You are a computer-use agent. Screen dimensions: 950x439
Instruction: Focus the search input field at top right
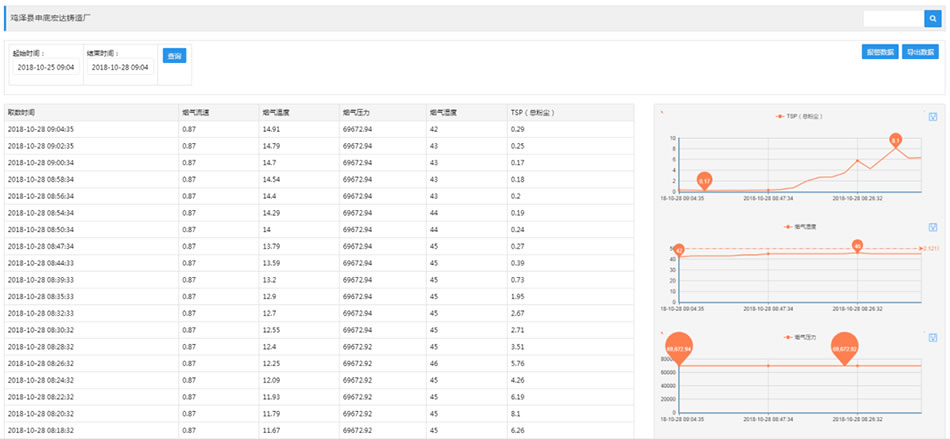coord(893,18)
